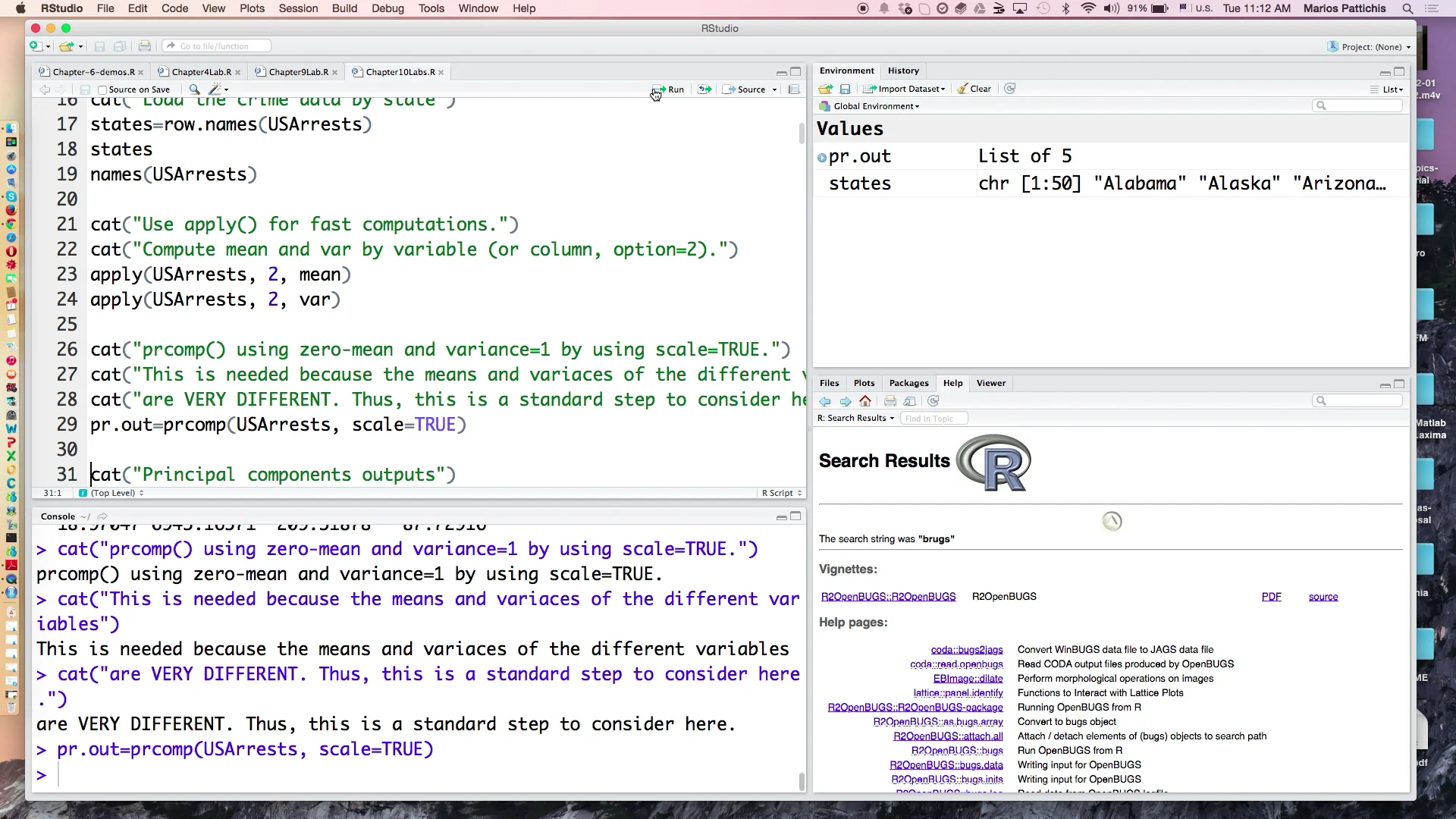Click the Environment search field
1456x819 pixels.
click(1357, 105)
